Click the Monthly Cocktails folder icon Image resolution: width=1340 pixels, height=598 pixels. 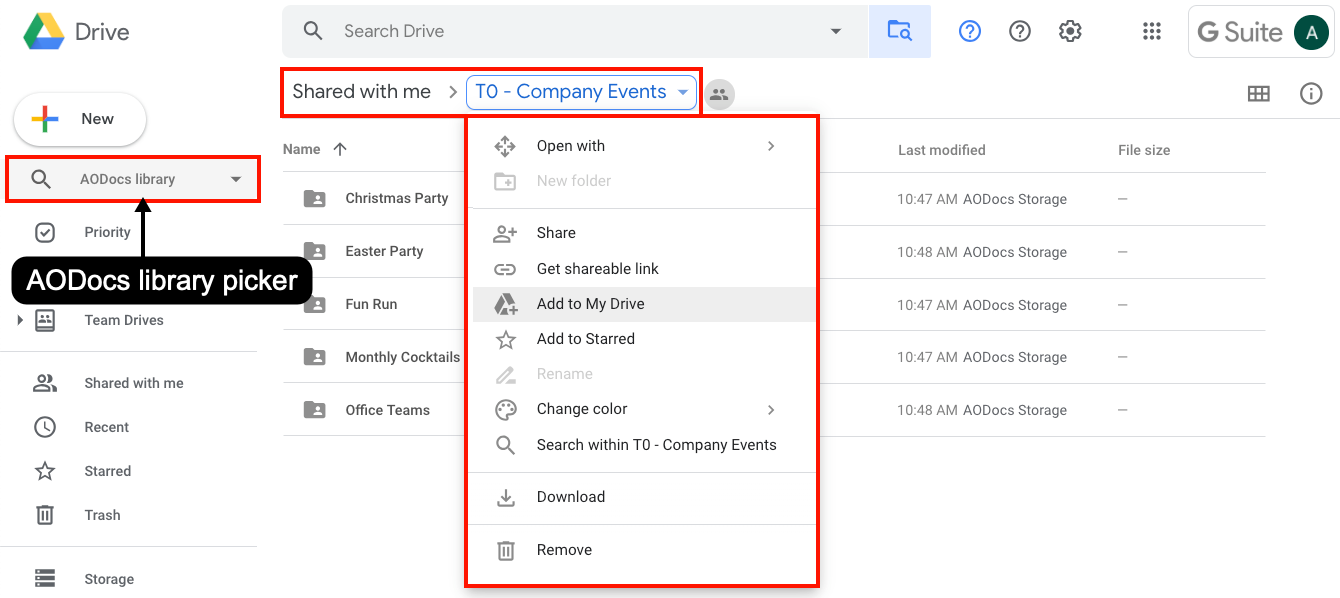click(314, 357)
